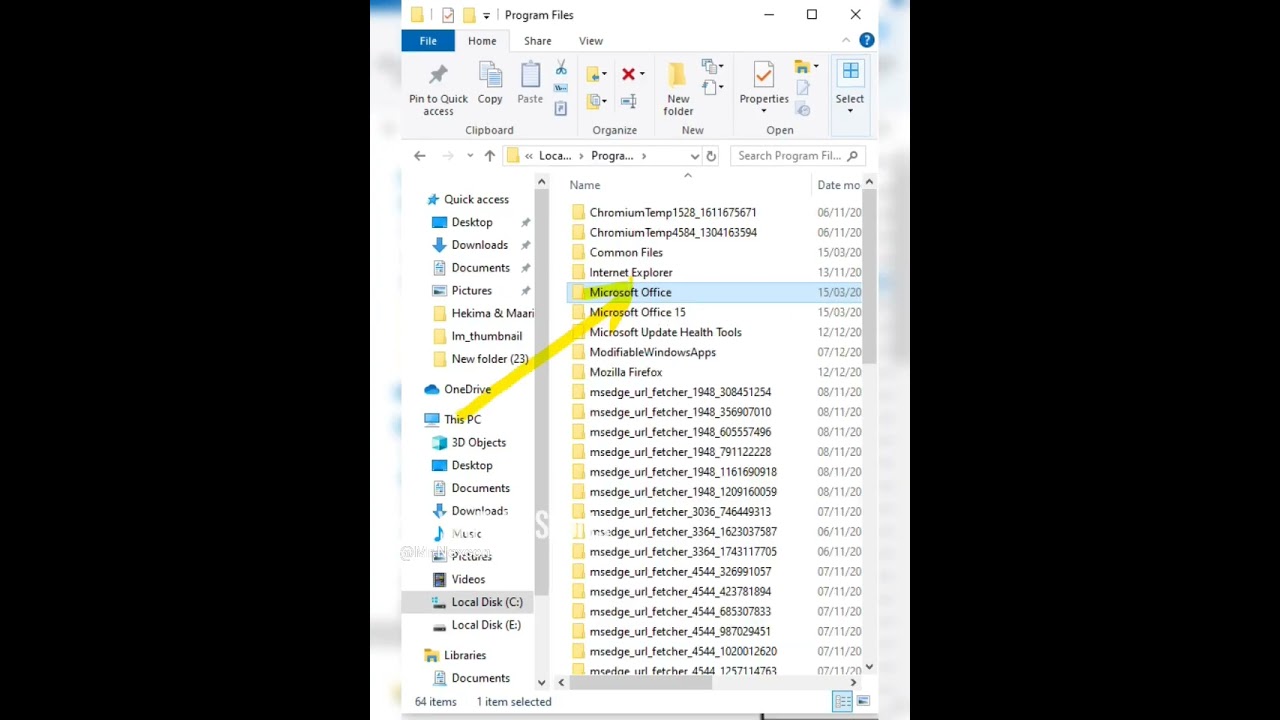The height and width of the screenshot is (720, 1280).
Task: Sort by the Name column header
Action: [584, 185]
